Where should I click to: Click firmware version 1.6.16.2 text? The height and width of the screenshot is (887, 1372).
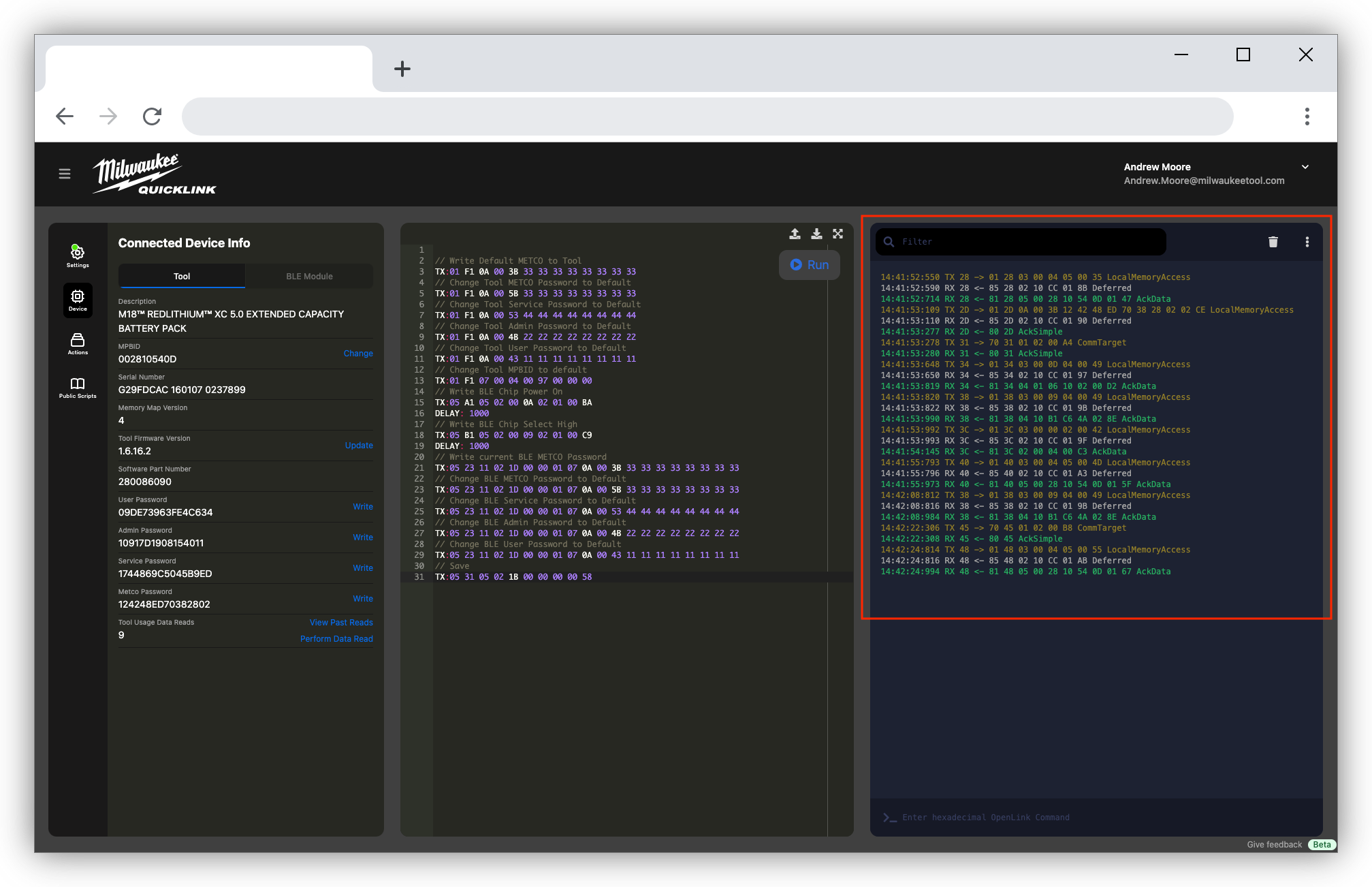pos(135,451)
